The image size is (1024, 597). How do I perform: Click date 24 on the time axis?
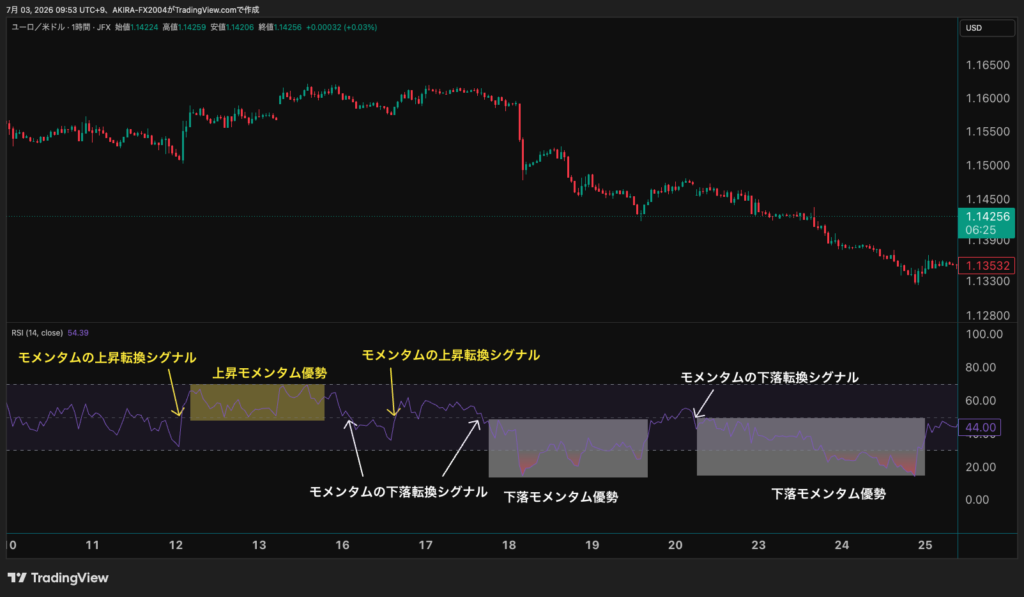point(842,545)
